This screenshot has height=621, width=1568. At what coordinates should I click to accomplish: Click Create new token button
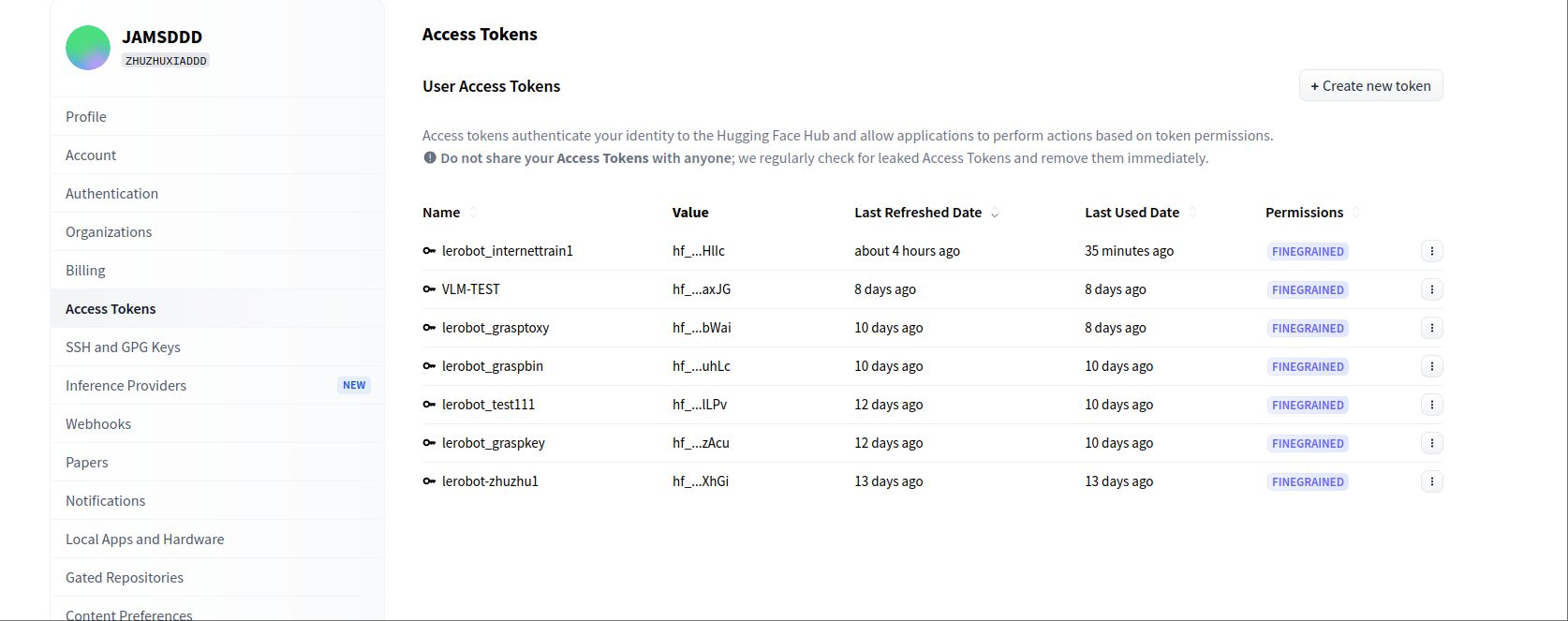(x=1370, y=86)
